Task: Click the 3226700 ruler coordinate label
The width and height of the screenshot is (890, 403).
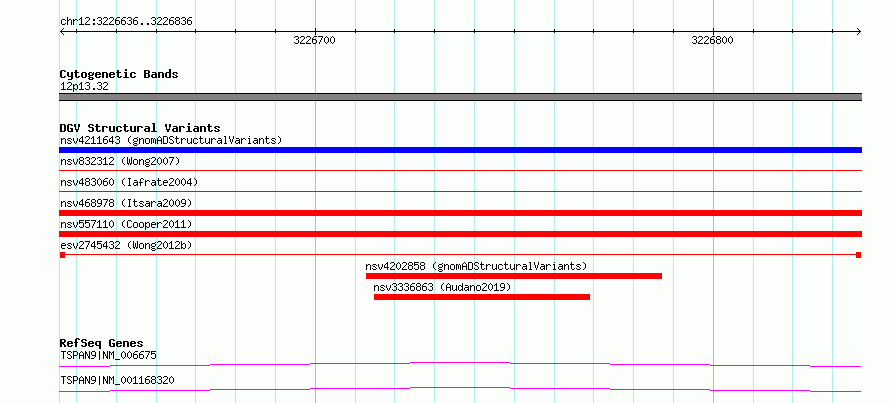Action: pos(314,40)
